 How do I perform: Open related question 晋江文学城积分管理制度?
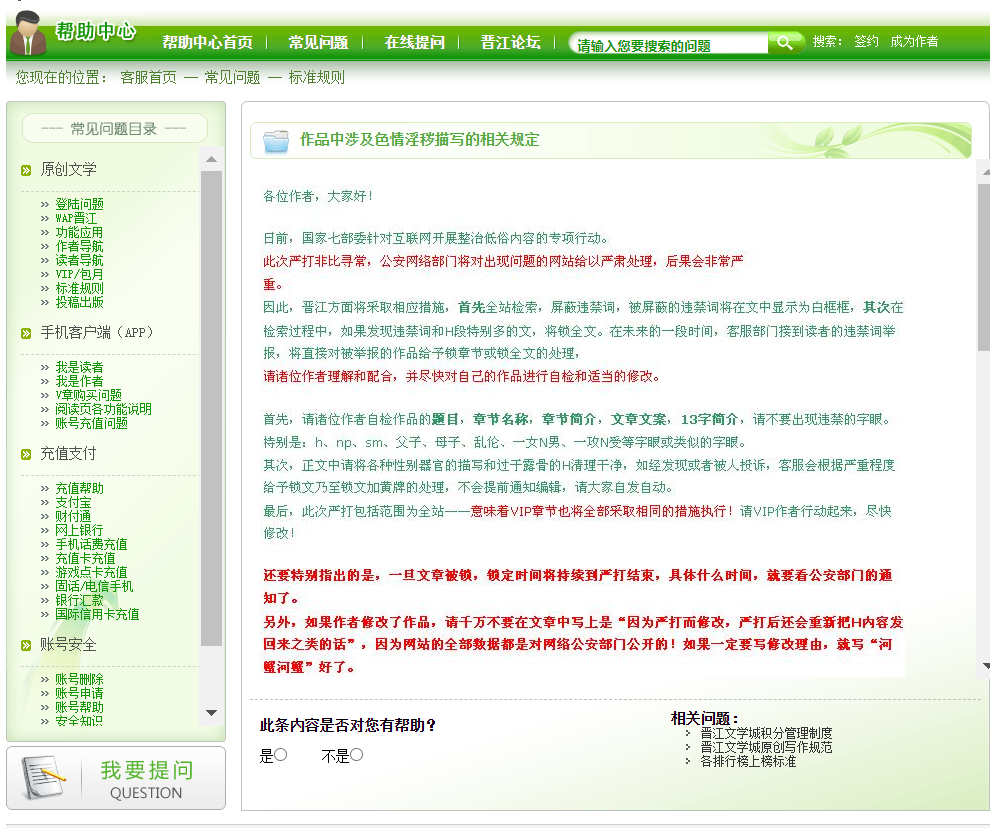click(766, 733)
